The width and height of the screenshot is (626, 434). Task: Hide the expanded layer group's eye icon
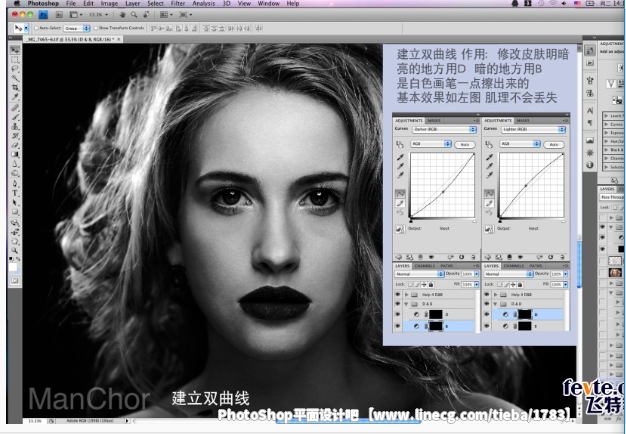pos(602,227)
